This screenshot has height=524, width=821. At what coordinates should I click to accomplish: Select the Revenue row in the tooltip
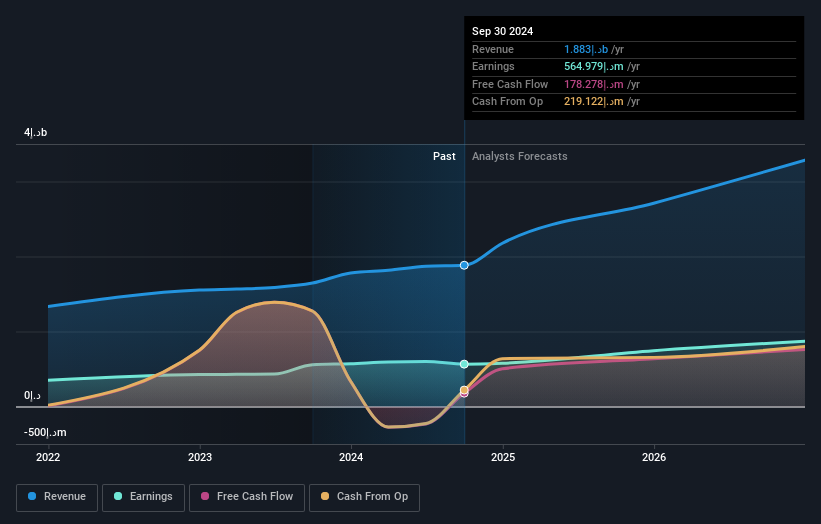point(633,49)
